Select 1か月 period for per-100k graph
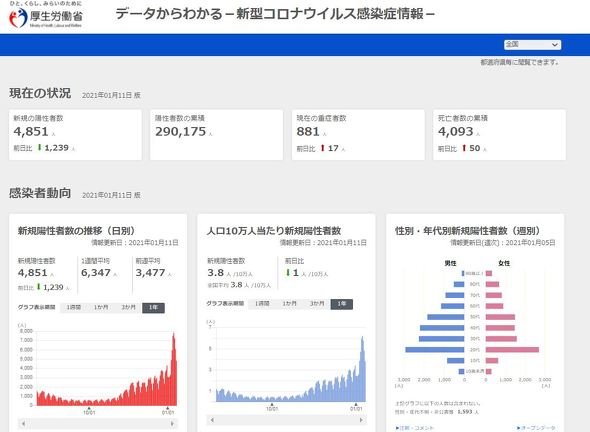This screenshot has width=590, height=432. coord(289,304)
